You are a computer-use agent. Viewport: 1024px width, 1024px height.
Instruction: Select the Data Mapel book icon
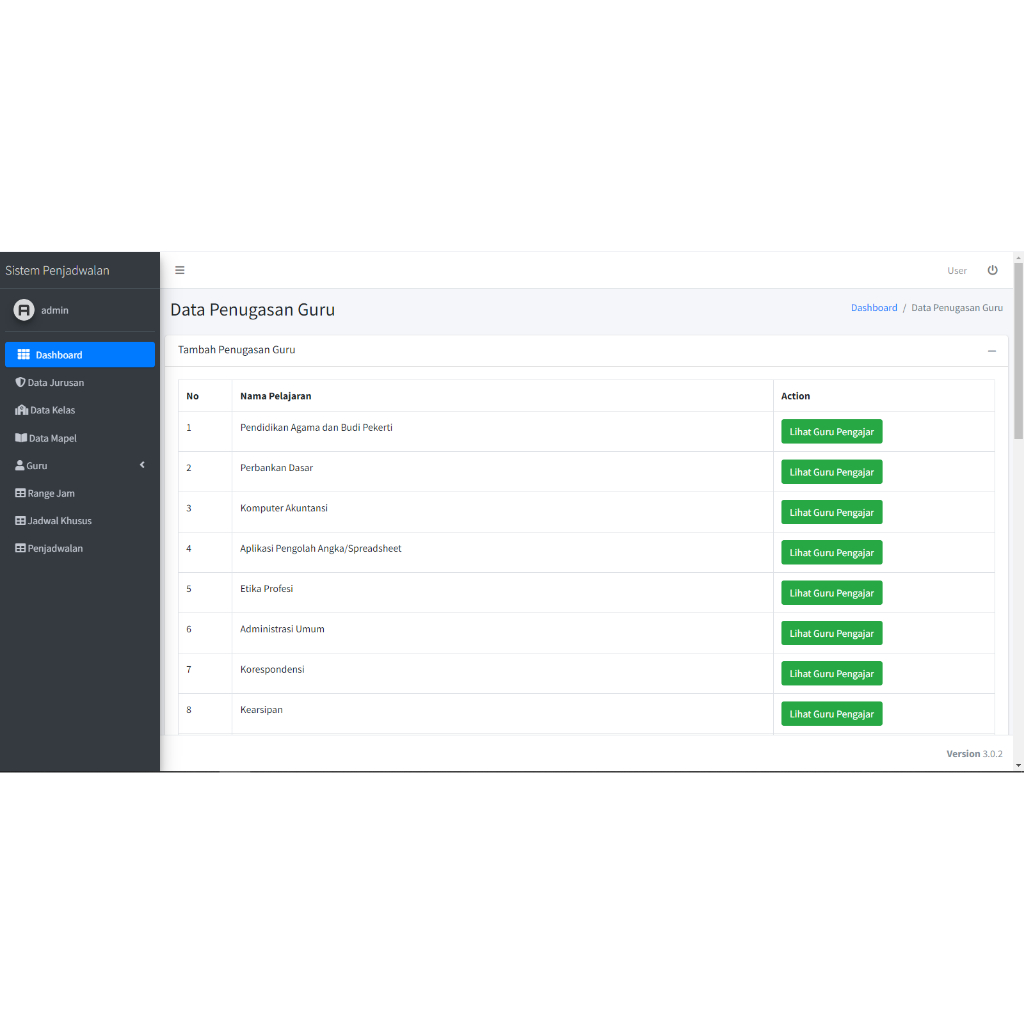click(21, 438)
